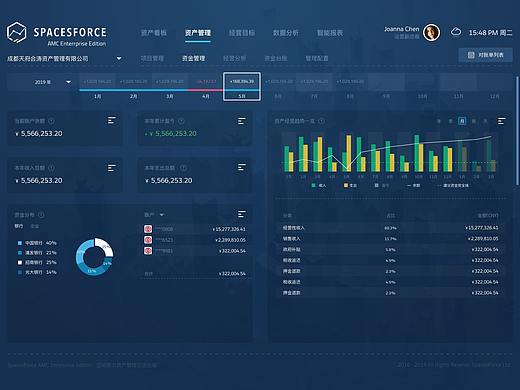
Task: Select 银行 tab in 资金分布 panel
Action: click(19, 226)
